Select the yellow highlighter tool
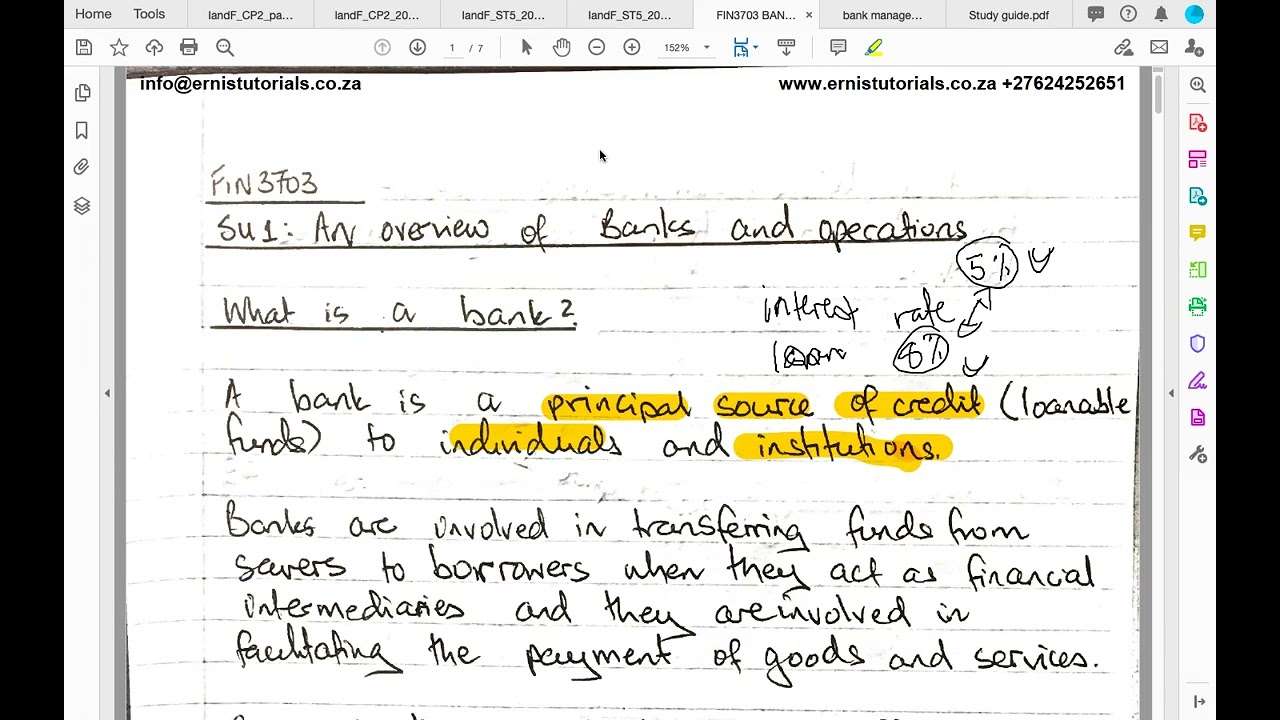The width and height of the screenshot is (1280, 720). [x=873, y=47]
